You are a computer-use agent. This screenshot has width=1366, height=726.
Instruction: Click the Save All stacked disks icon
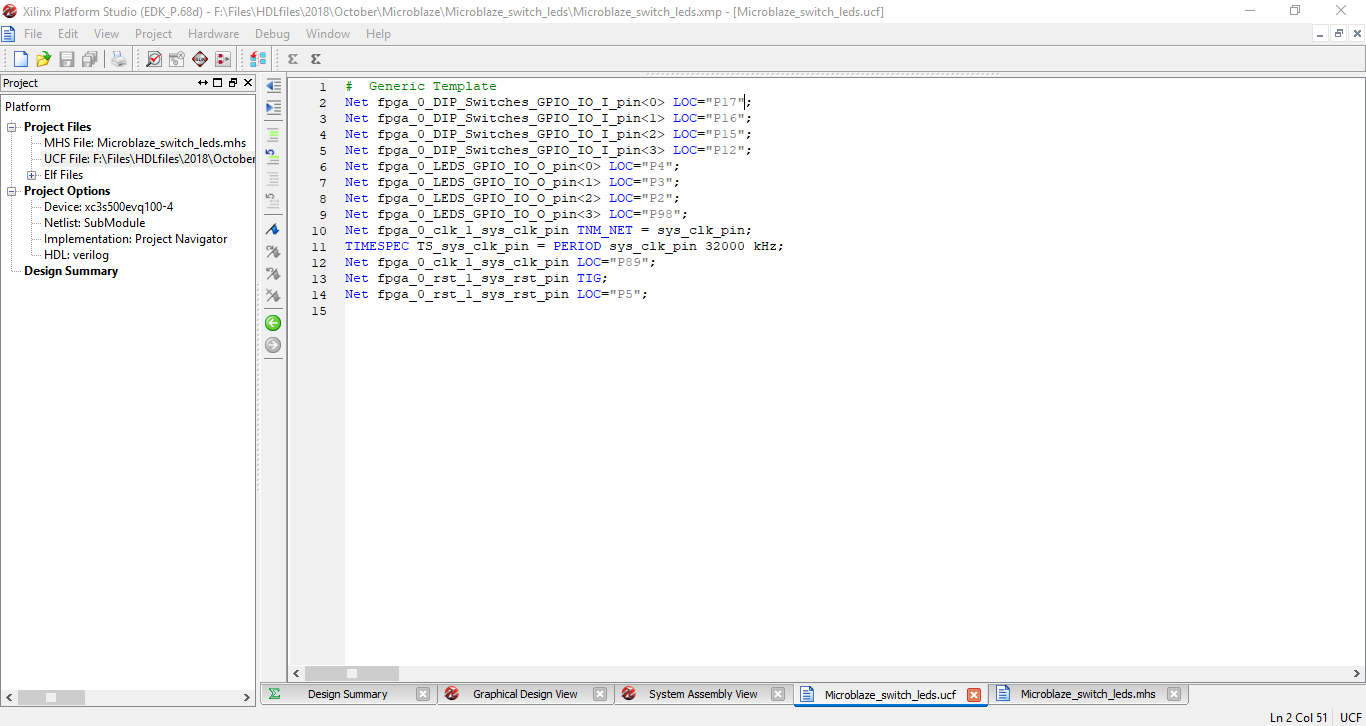[90, 59]
